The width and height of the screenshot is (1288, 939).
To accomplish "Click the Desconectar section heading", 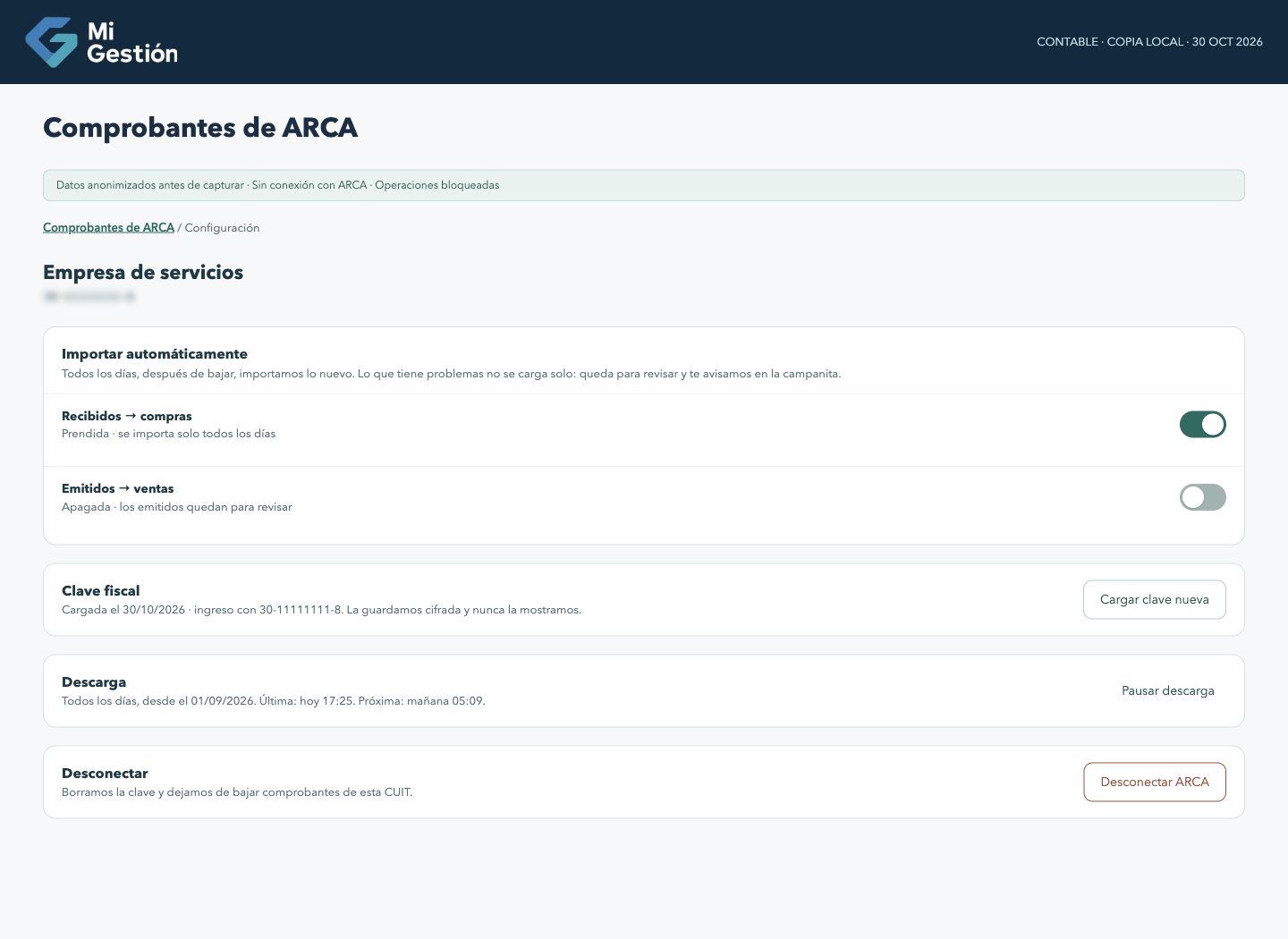I will [x=105, y=773].
